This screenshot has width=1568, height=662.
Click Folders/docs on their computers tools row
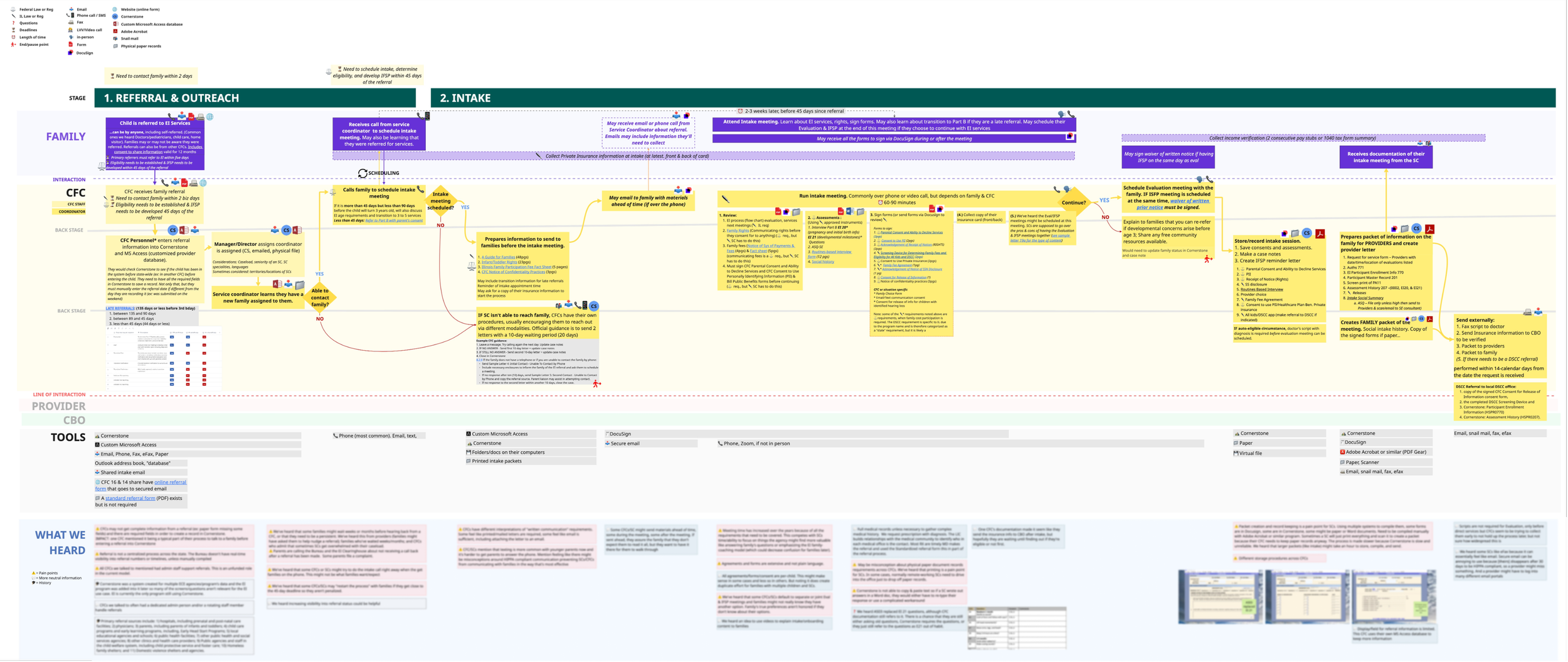[x=531, y=452]
